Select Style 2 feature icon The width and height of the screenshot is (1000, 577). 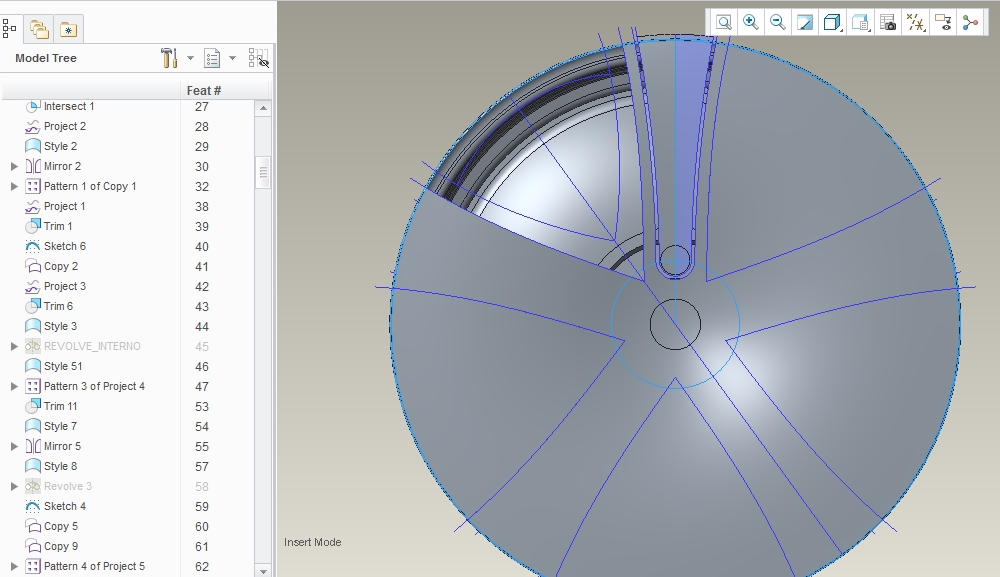click(33, 146)
